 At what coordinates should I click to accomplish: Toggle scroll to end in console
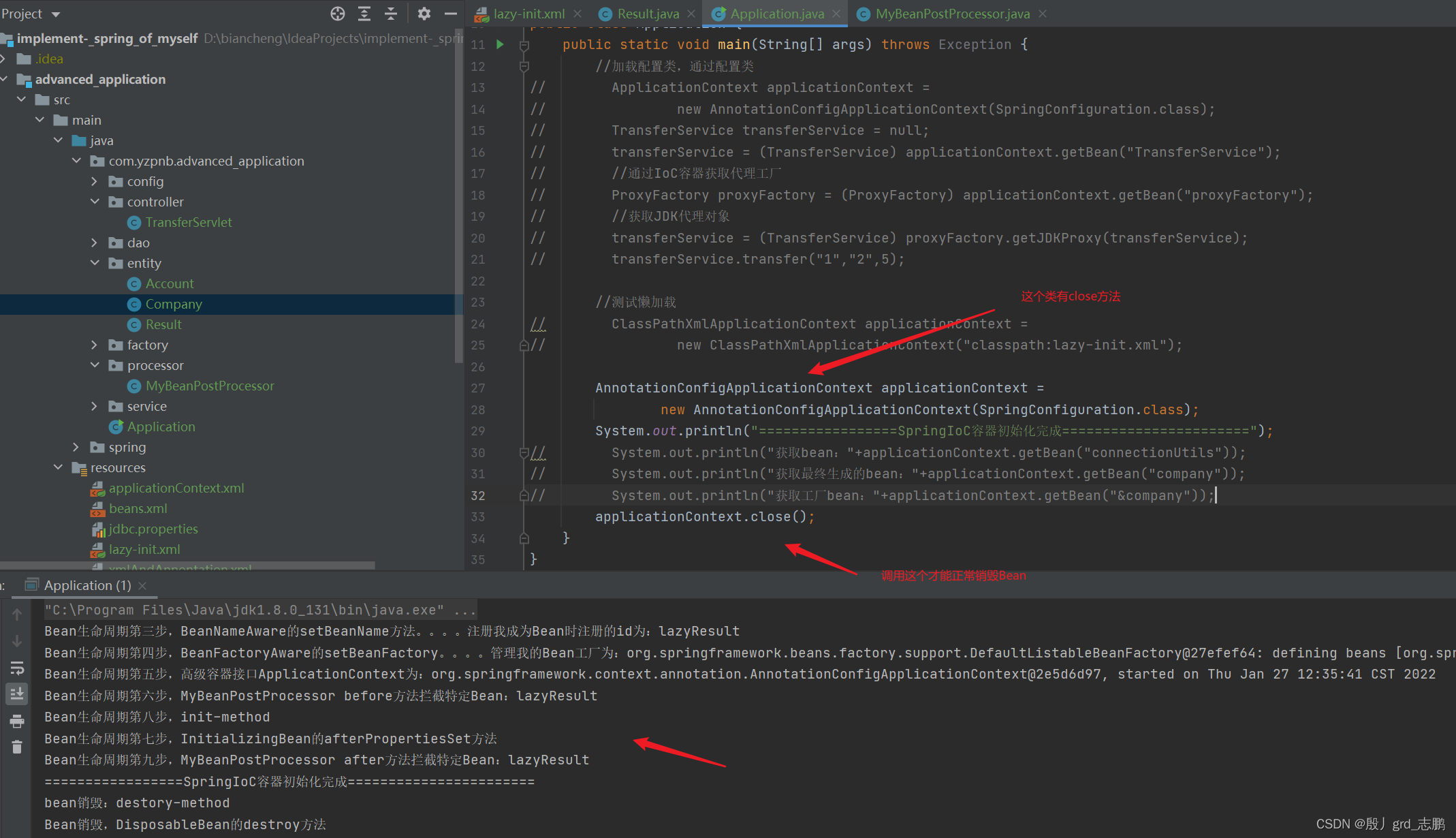tap(17, 694)
